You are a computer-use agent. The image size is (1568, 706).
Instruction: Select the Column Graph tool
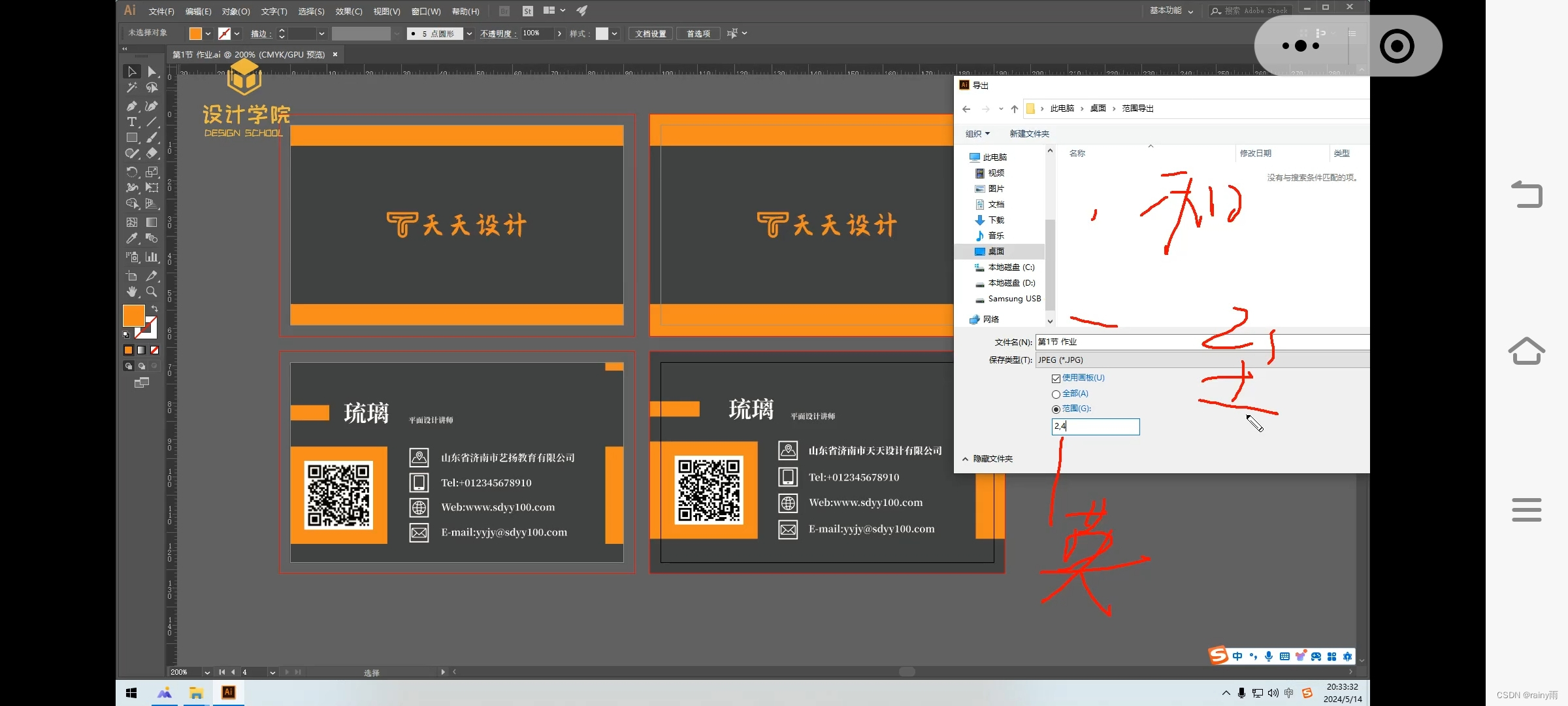pyautogui.click(x=152, y=257)
